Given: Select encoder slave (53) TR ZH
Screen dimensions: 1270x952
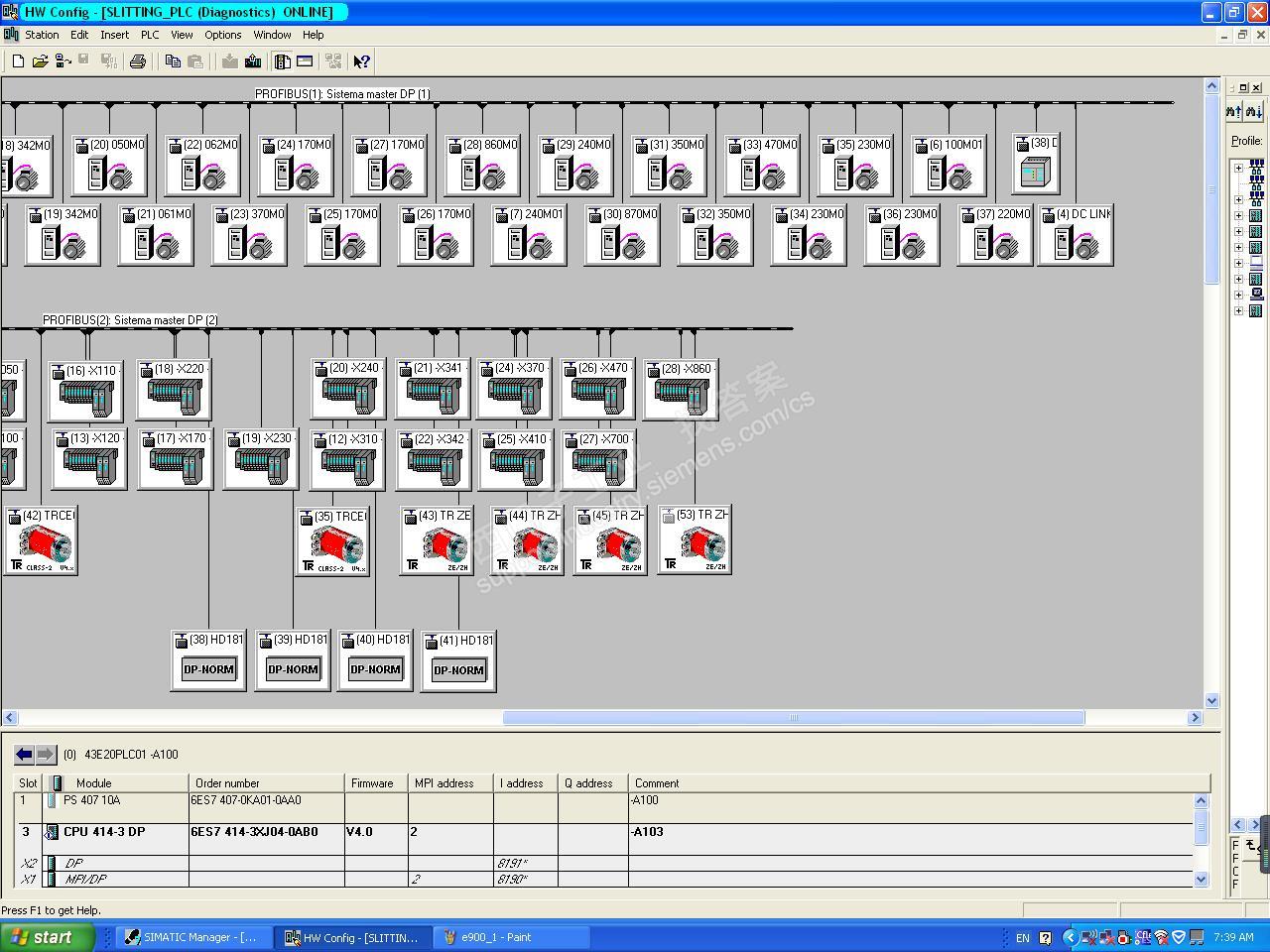Looking at the screenshot, I should click(695, 540).
